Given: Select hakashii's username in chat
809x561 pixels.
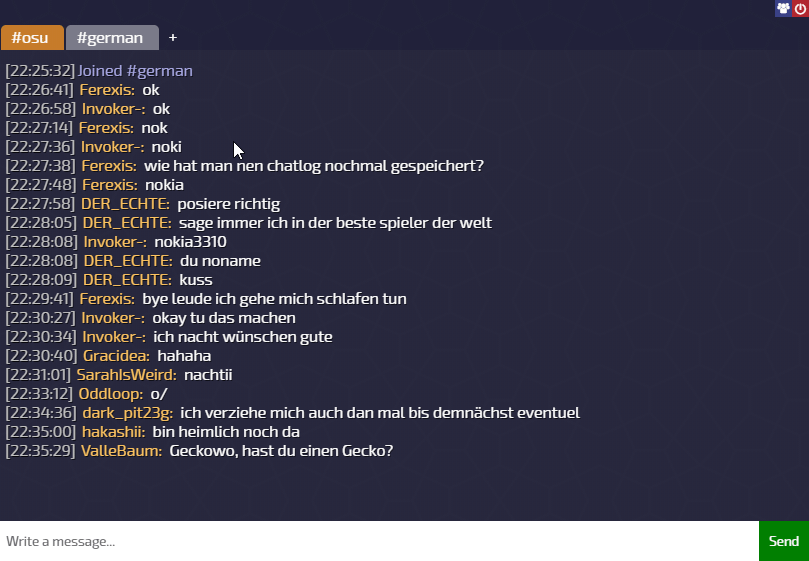Looking at the screenshot, I should 114,432.
